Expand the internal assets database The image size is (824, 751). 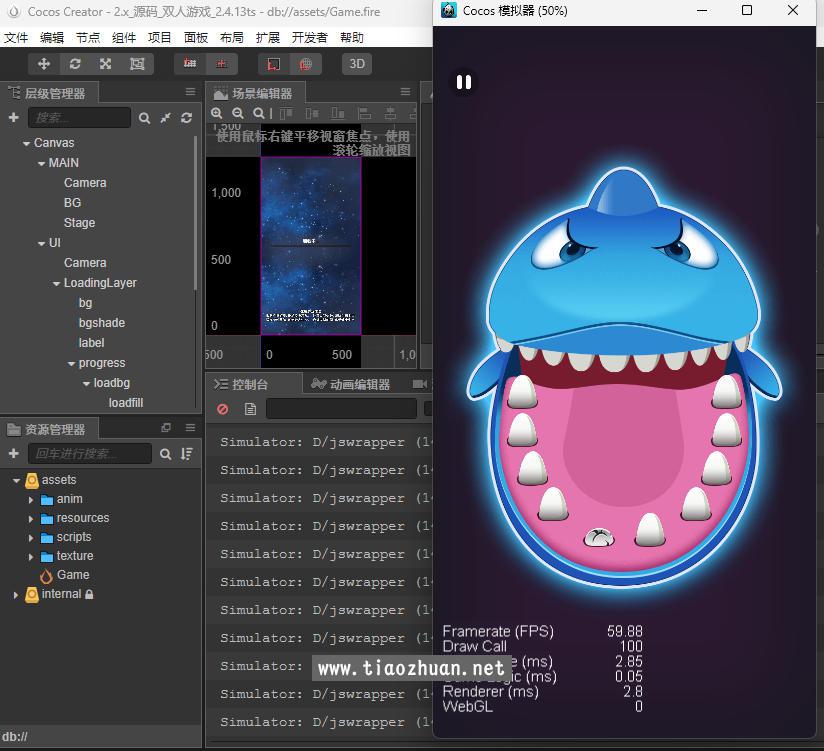point(16,594)
